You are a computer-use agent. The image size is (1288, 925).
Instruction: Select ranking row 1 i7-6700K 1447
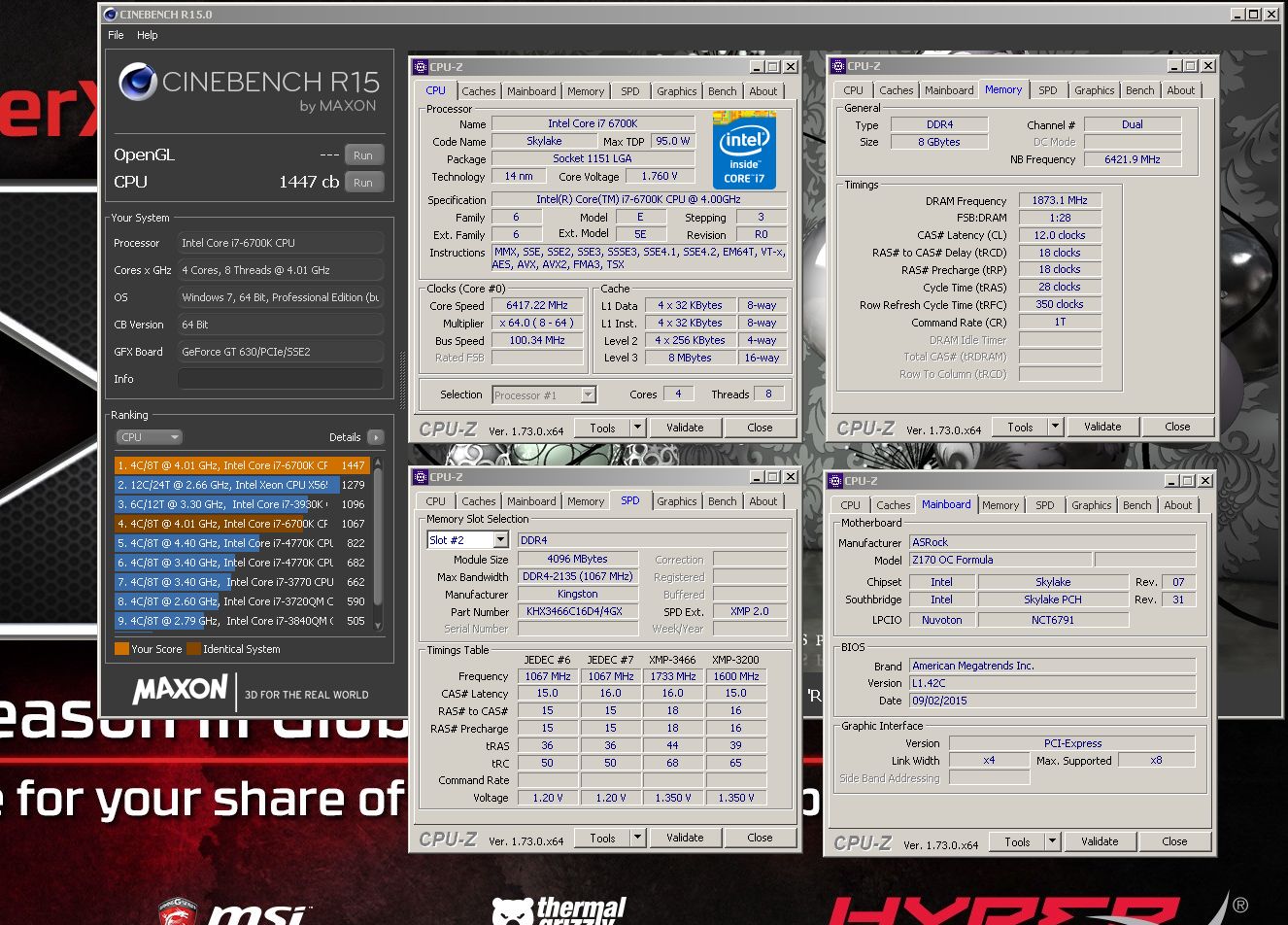tap(241, 465)
